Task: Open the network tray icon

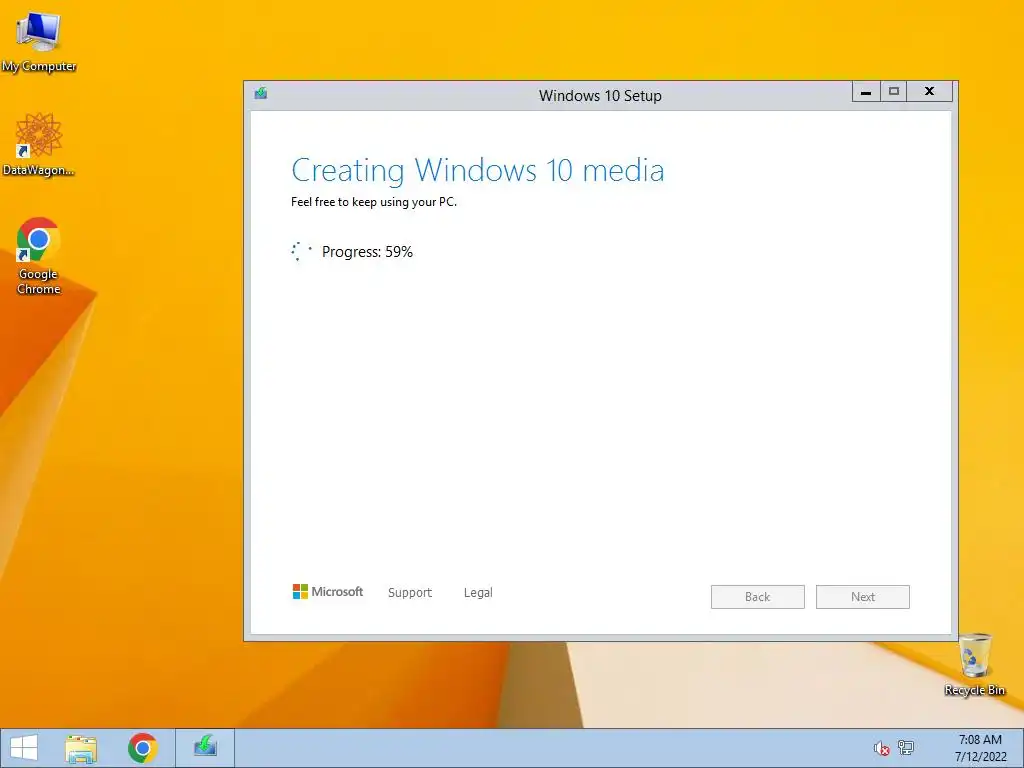Action: click(x=906, y=748)
